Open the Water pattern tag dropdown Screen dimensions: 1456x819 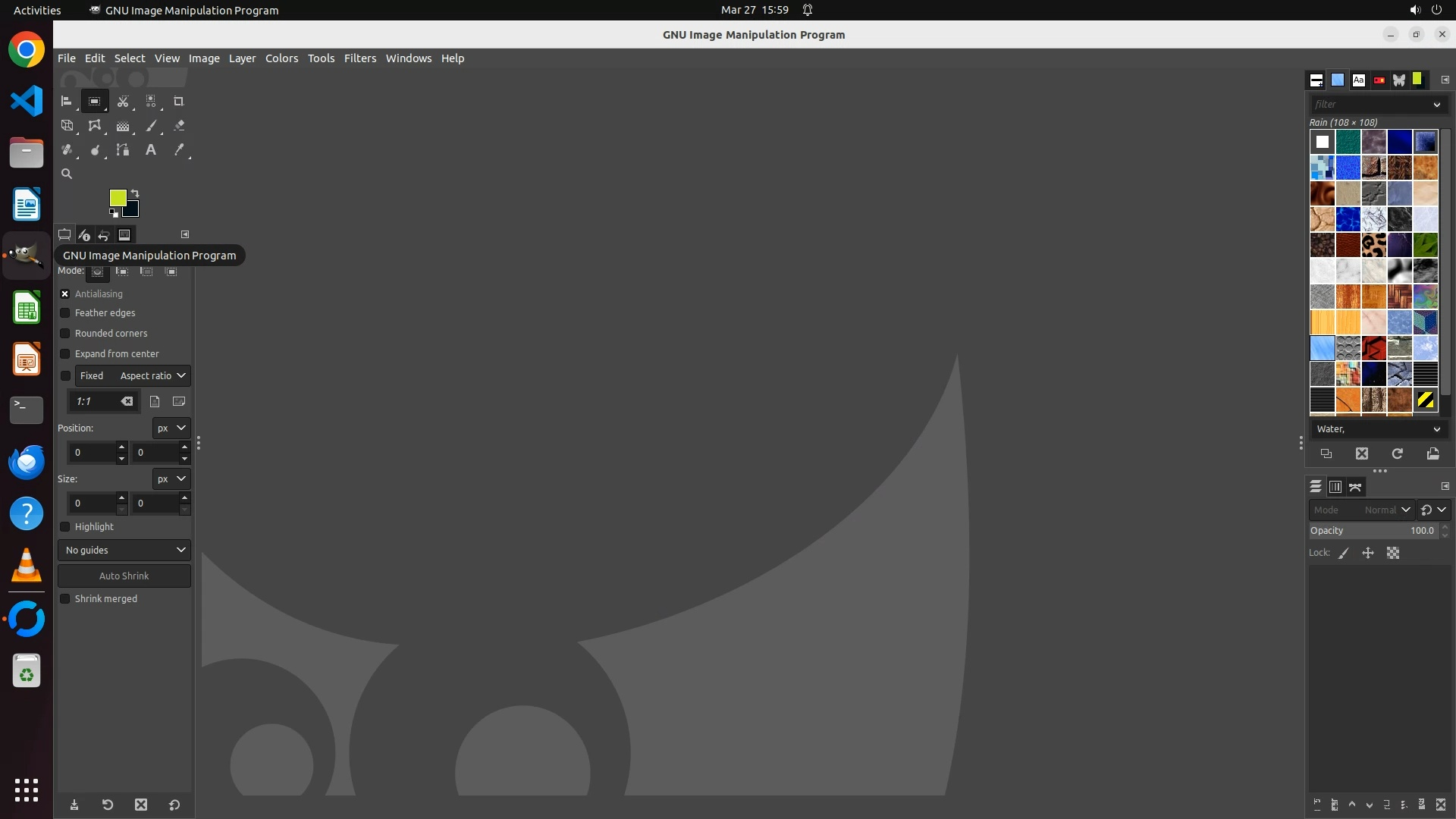(1378, 429)
